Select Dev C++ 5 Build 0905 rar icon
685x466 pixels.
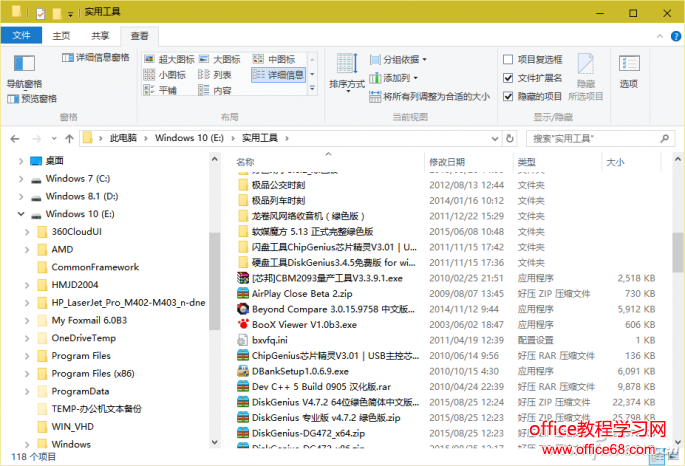243,387
